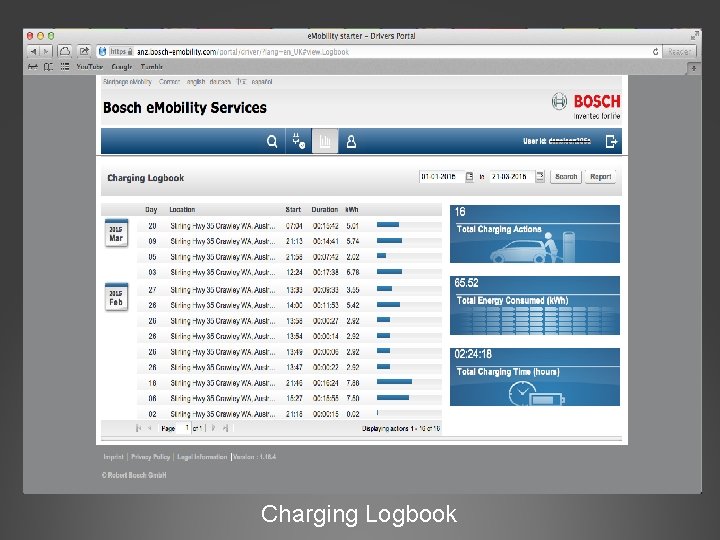Open the magnifier search icon in navigation bar
Viewport: 720px width, 540px height.
click(x=272, y=141)
